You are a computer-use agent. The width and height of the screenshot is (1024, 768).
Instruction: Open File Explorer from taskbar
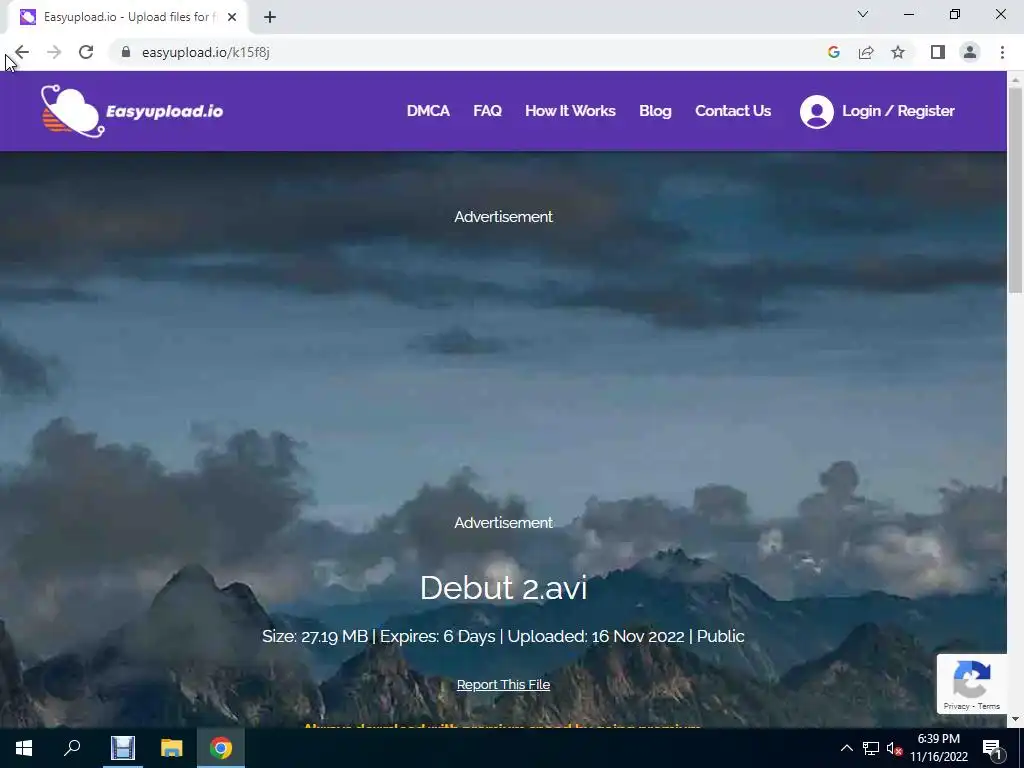[x=171, y=748]
